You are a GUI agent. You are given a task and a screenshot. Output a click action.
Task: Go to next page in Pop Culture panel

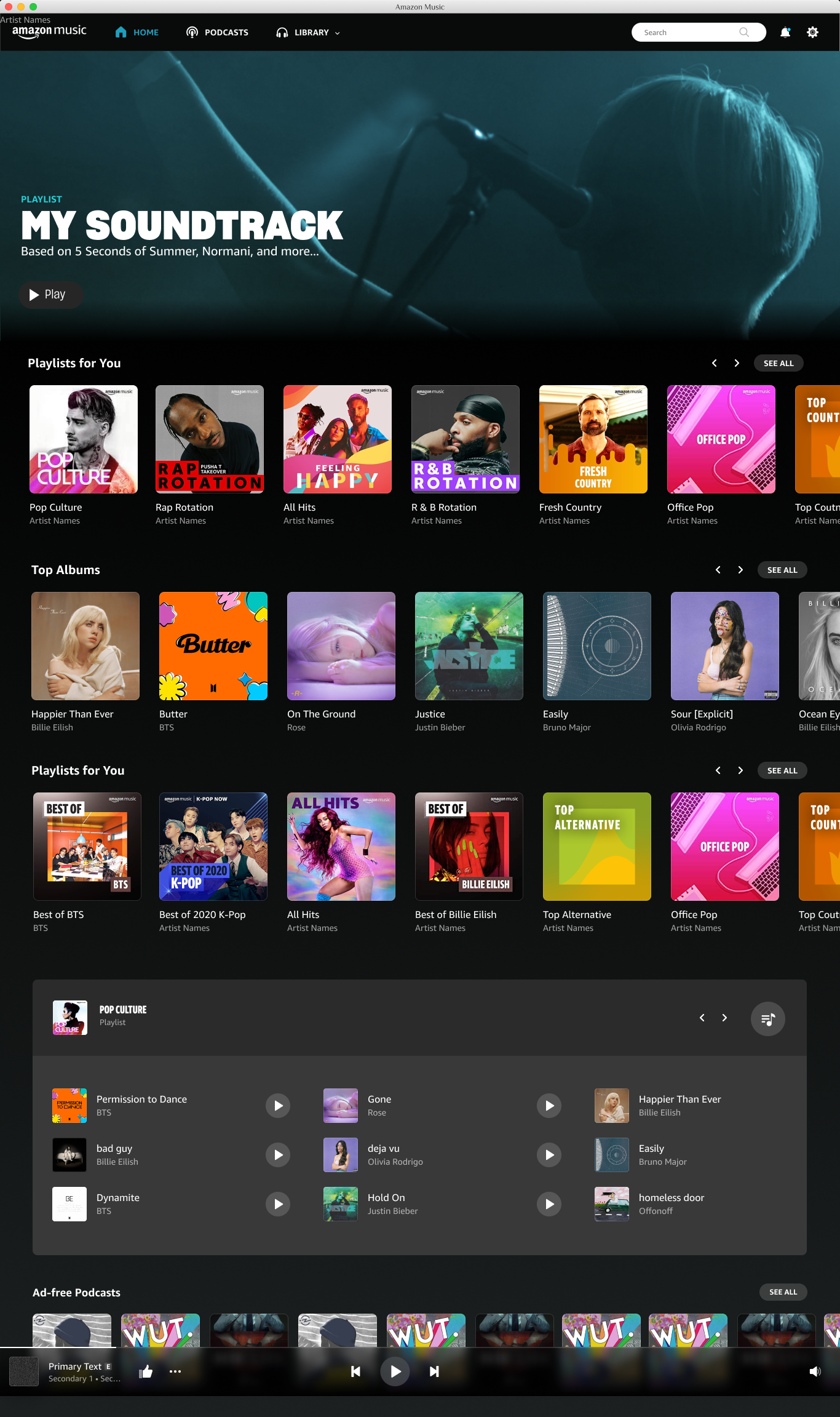point(724,1018)
